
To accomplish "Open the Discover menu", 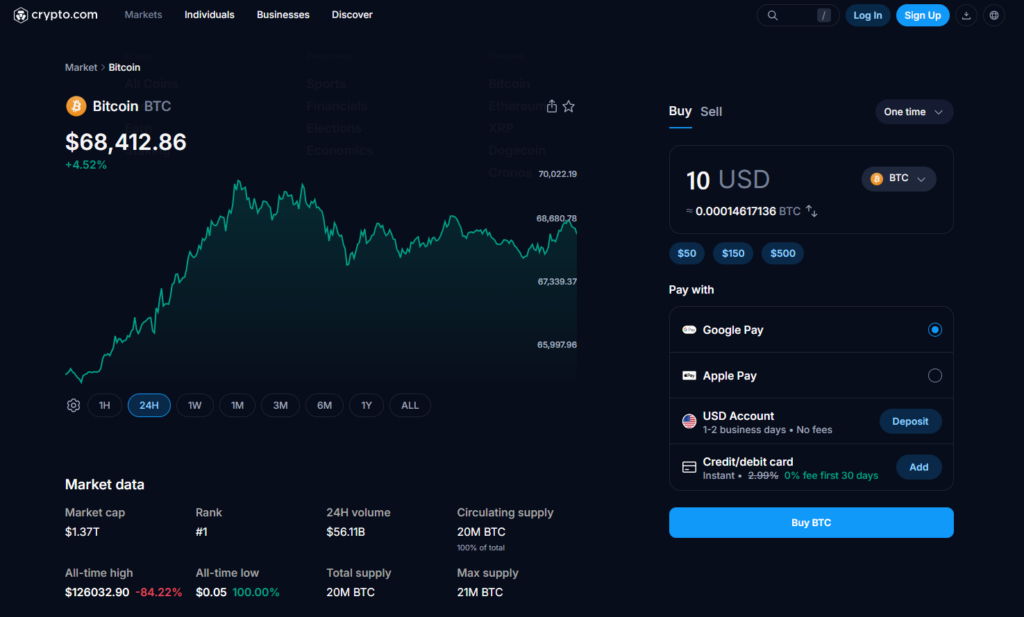I will point(352,14).
